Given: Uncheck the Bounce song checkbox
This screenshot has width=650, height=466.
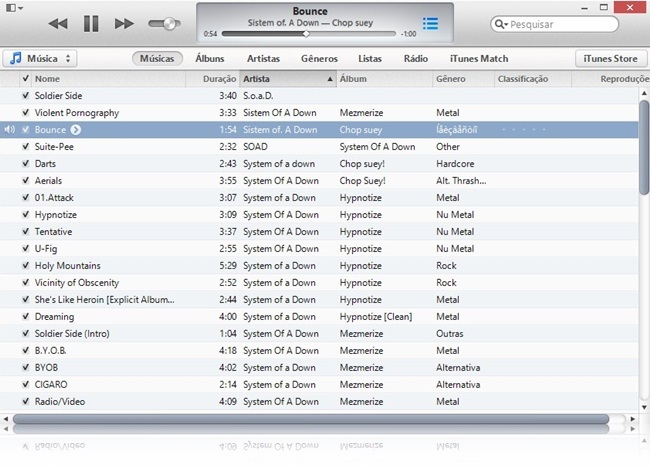Looking at the screenshot, I should pyautogui.click(x=26, y=129).
